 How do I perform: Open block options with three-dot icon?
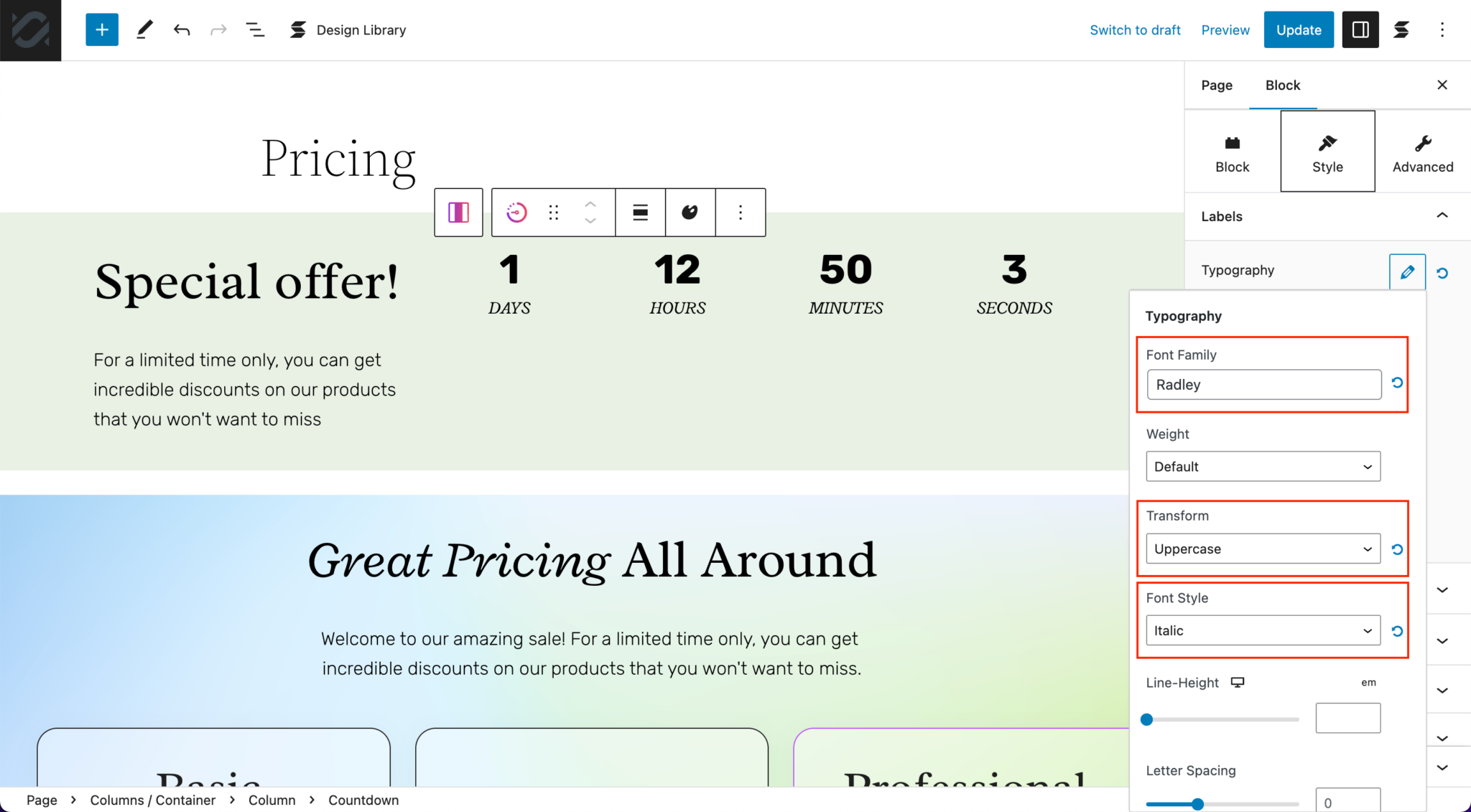[741, 212]
